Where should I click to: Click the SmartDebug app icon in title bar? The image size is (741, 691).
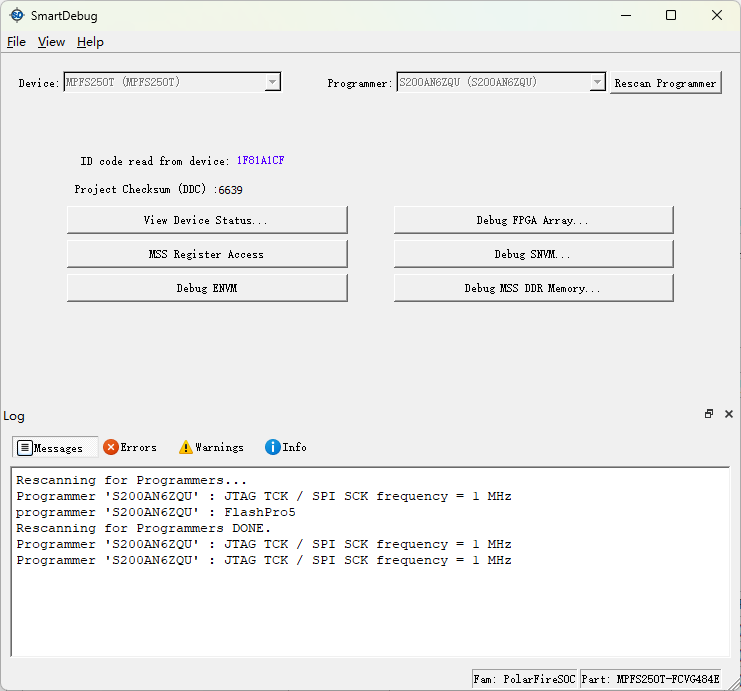(17, 16)
